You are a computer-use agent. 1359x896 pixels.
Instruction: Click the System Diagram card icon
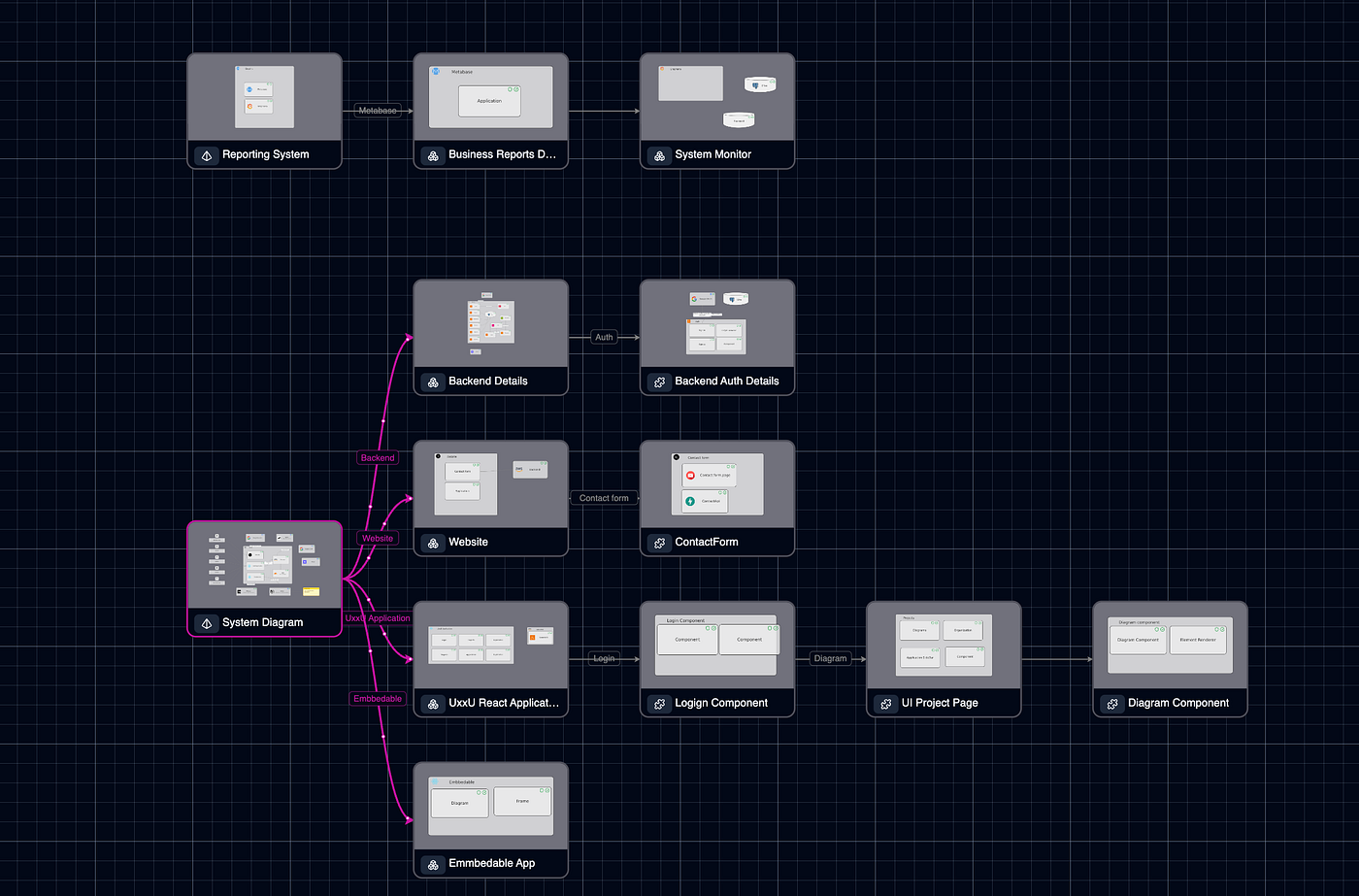pos(207,623)
